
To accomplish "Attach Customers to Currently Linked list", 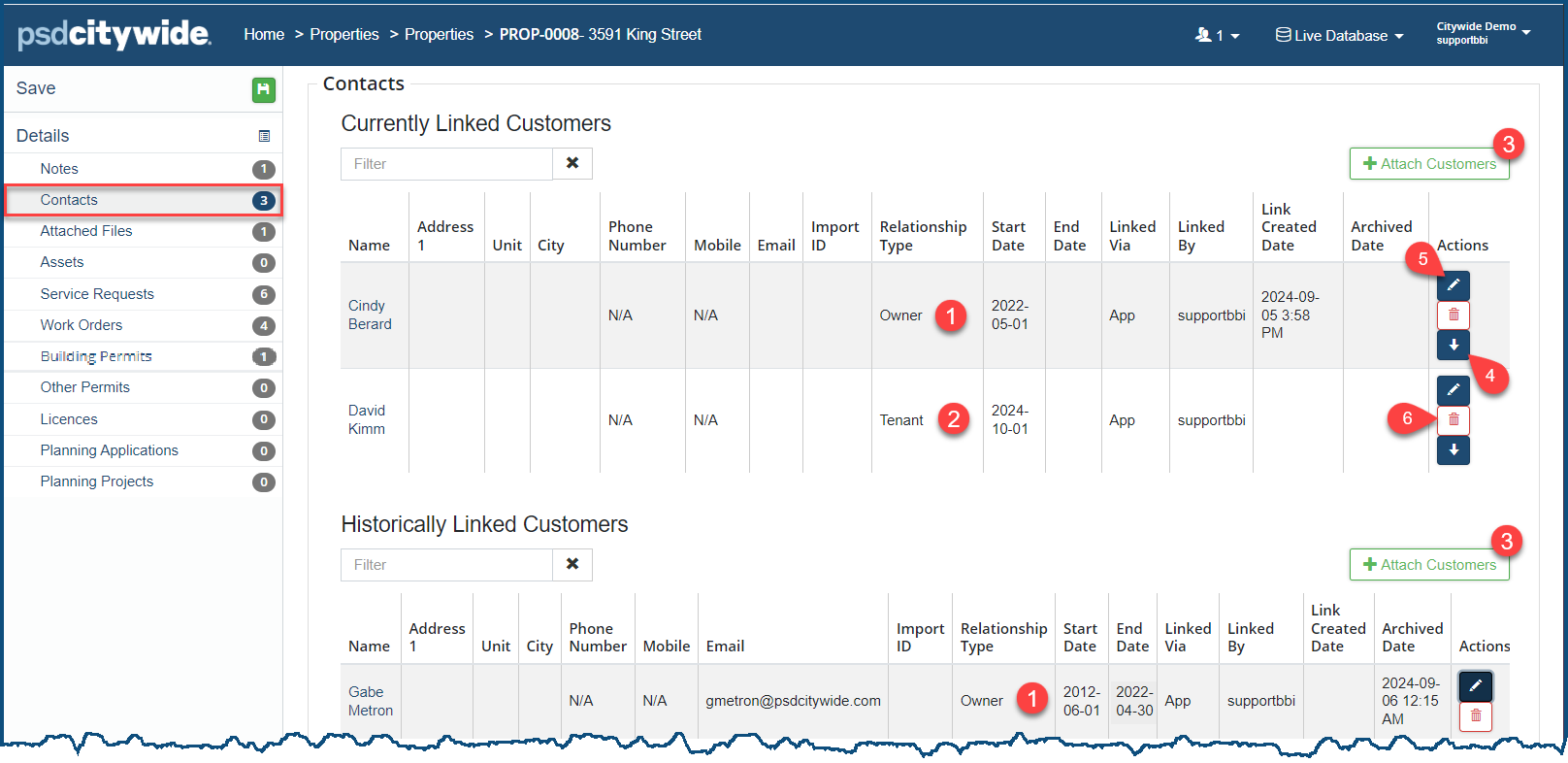I will [x=1428, y=164].
